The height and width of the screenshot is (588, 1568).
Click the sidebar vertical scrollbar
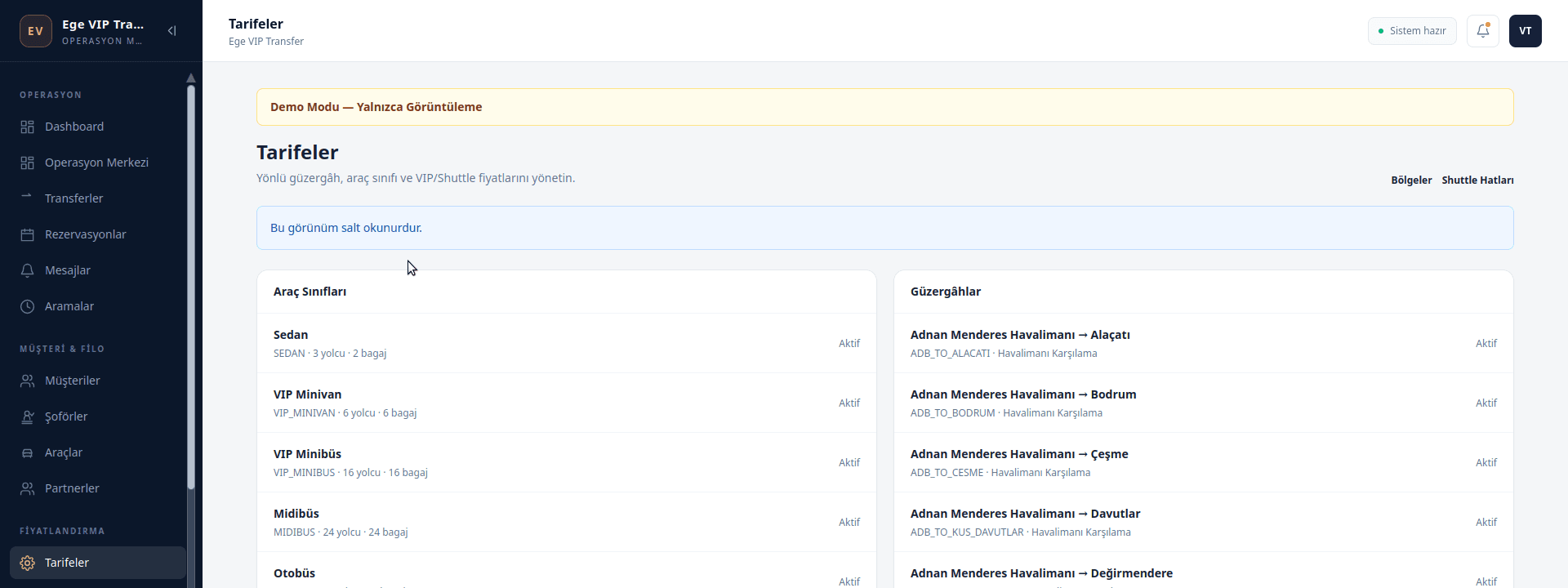[x=191, y=286]
